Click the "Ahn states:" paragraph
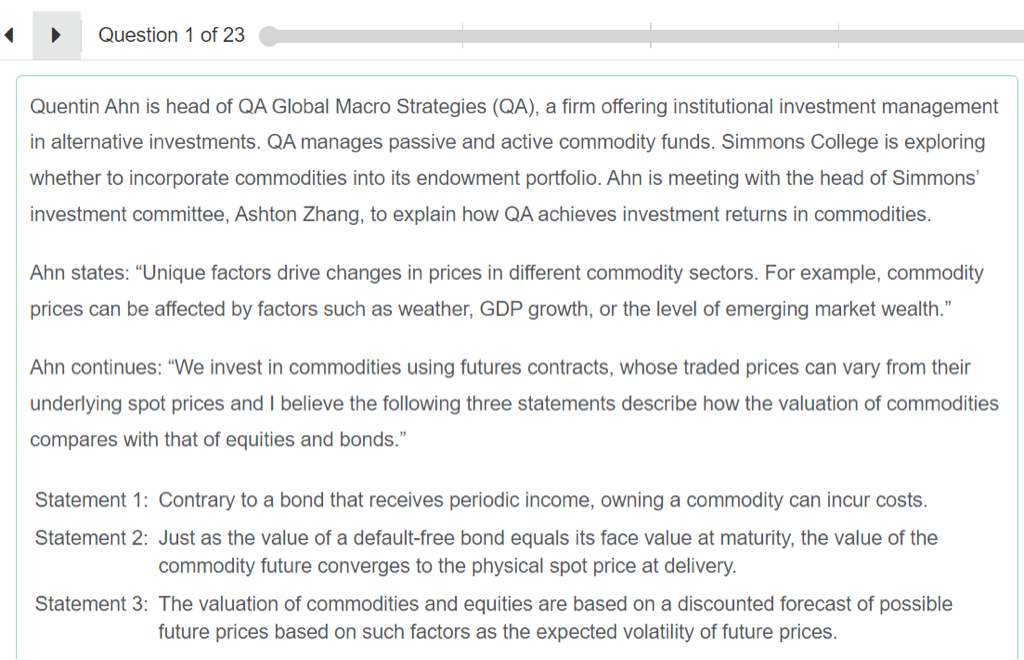Screen dimensions: 1024x660 coord(506,291)
